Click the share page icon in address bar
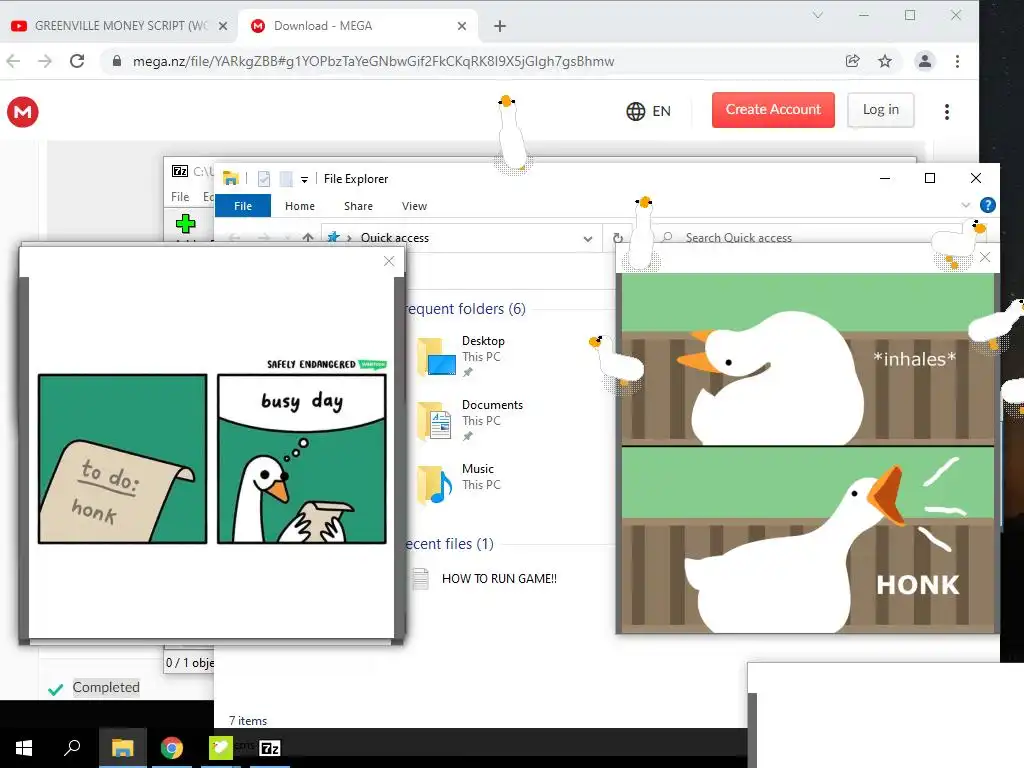The height and width of the screenshot is (768, 1024). tap(852, 61)
